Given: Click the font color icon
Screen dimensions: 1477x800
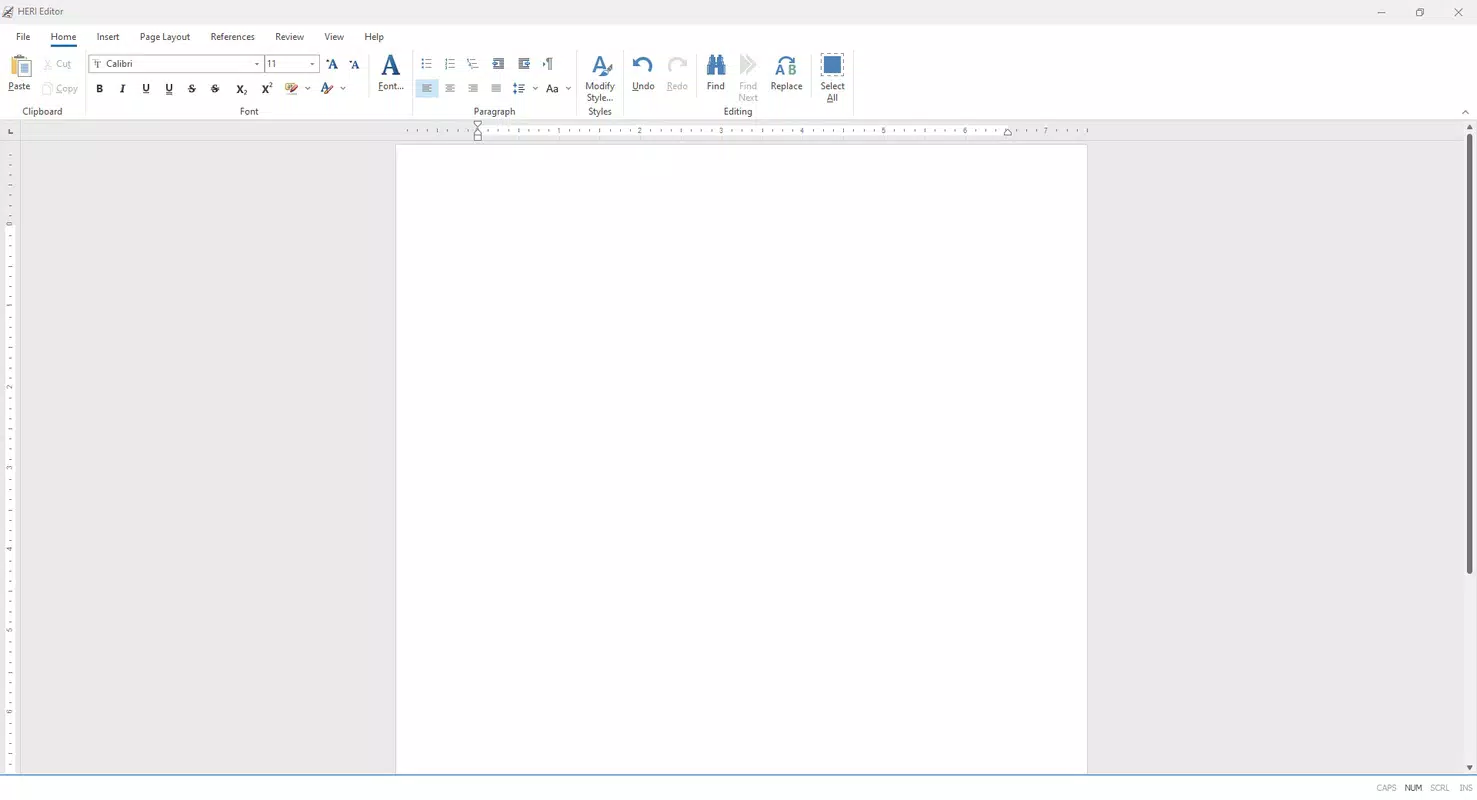Looking at the screenshot, I should click(326, 89).
